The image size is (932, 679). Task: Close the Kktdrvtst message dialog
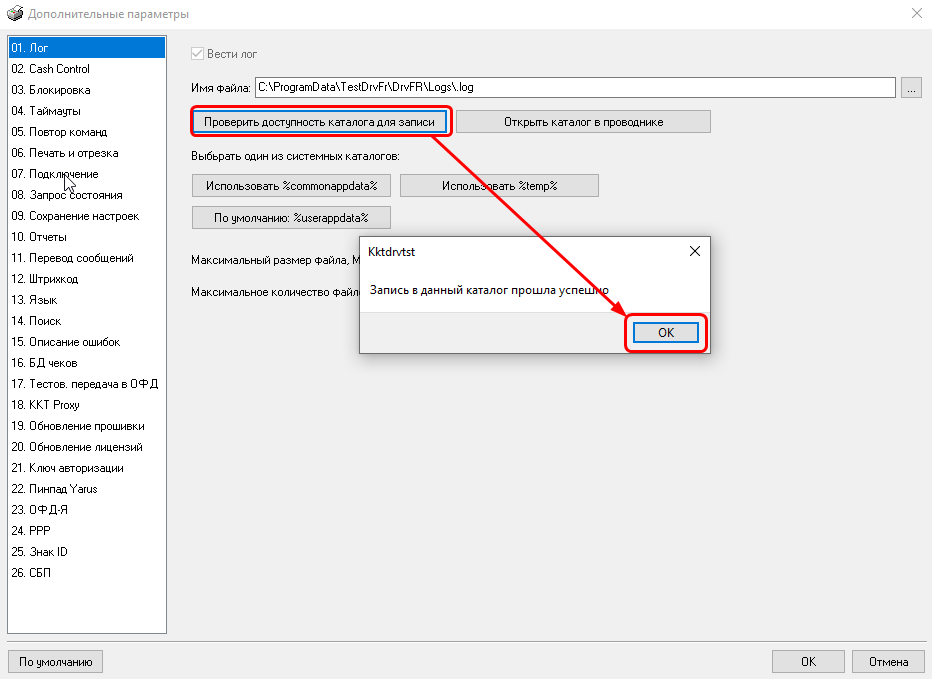point(695,252)
